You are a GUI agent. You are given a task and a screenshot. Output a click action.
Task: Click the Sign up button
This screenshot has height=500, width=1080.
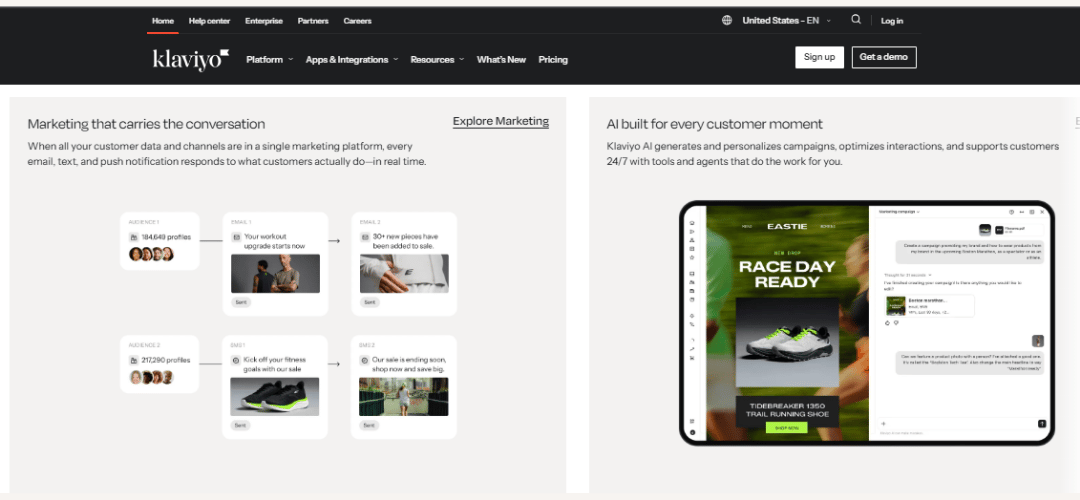820,57
